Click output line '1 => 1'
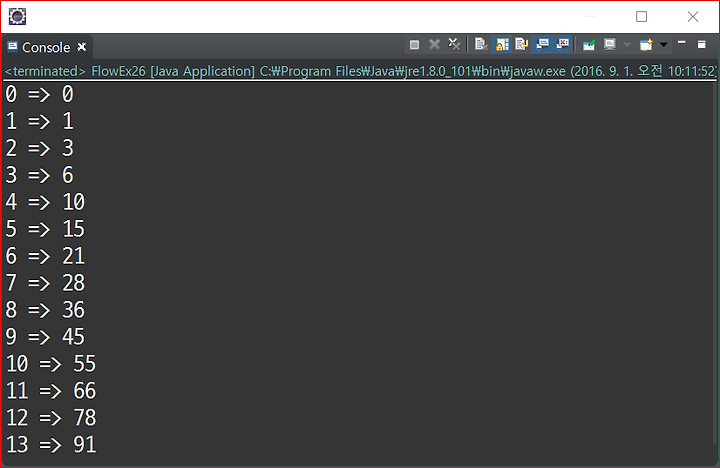The width and height of the screenshot is (720, 468). coord(39,122)
